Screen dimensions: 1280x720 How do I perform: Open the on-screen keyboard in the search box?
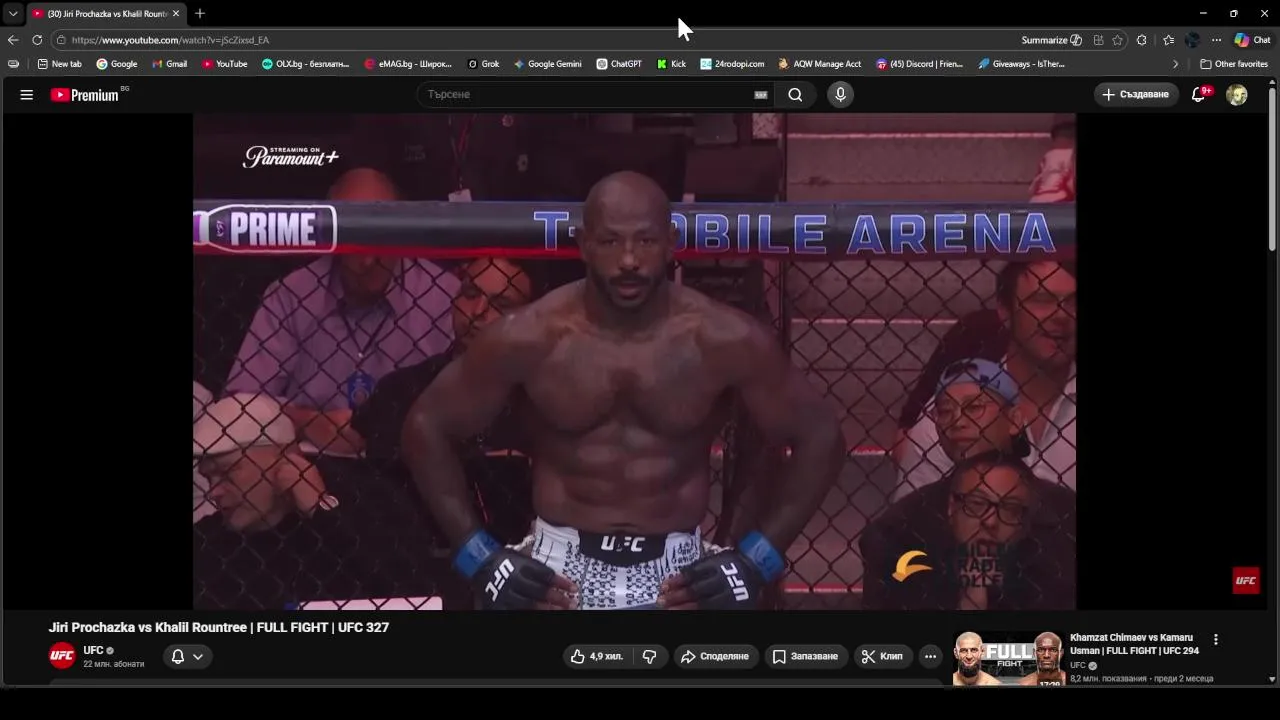(x=761, y=95)
